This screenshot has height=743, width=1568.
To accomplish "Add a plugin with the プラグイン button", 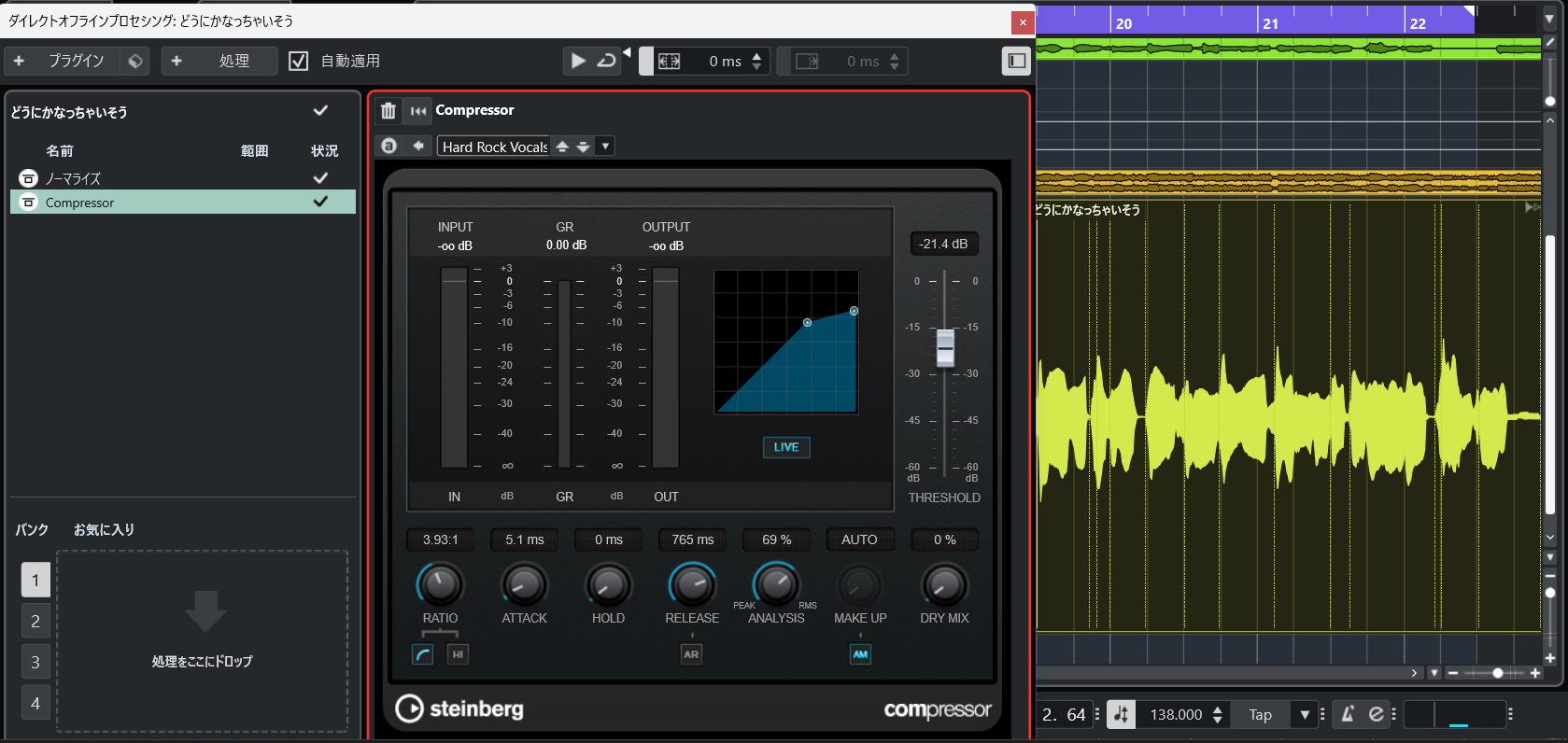I will (62, 61).
